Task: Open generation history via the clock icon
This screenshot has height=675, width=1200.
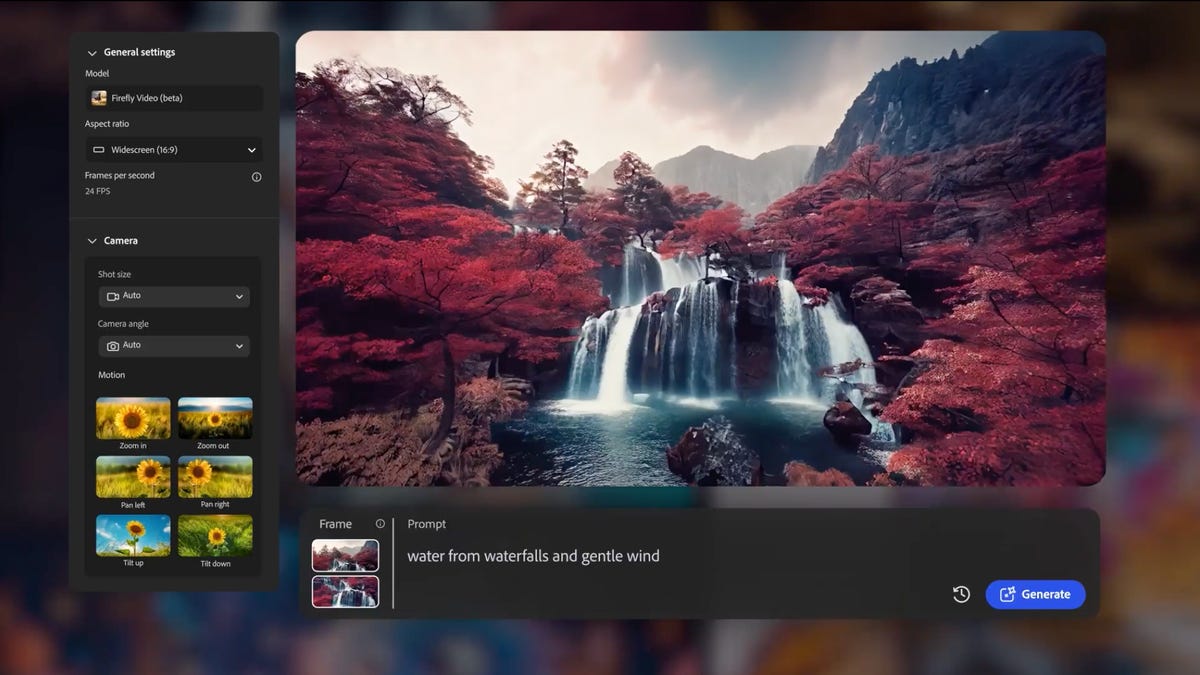Action: tap(960, 594)
